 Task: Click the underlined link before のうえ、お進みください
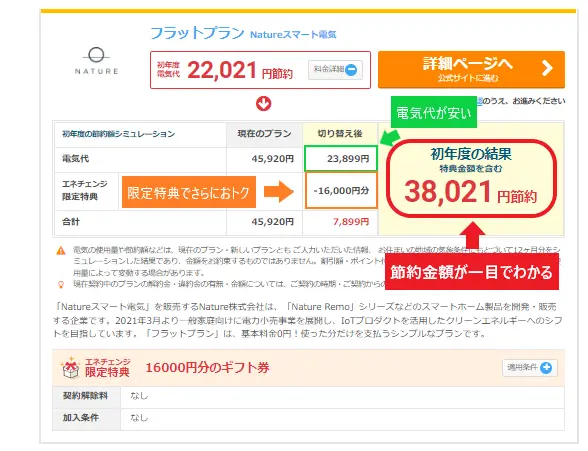click(480, 101)
